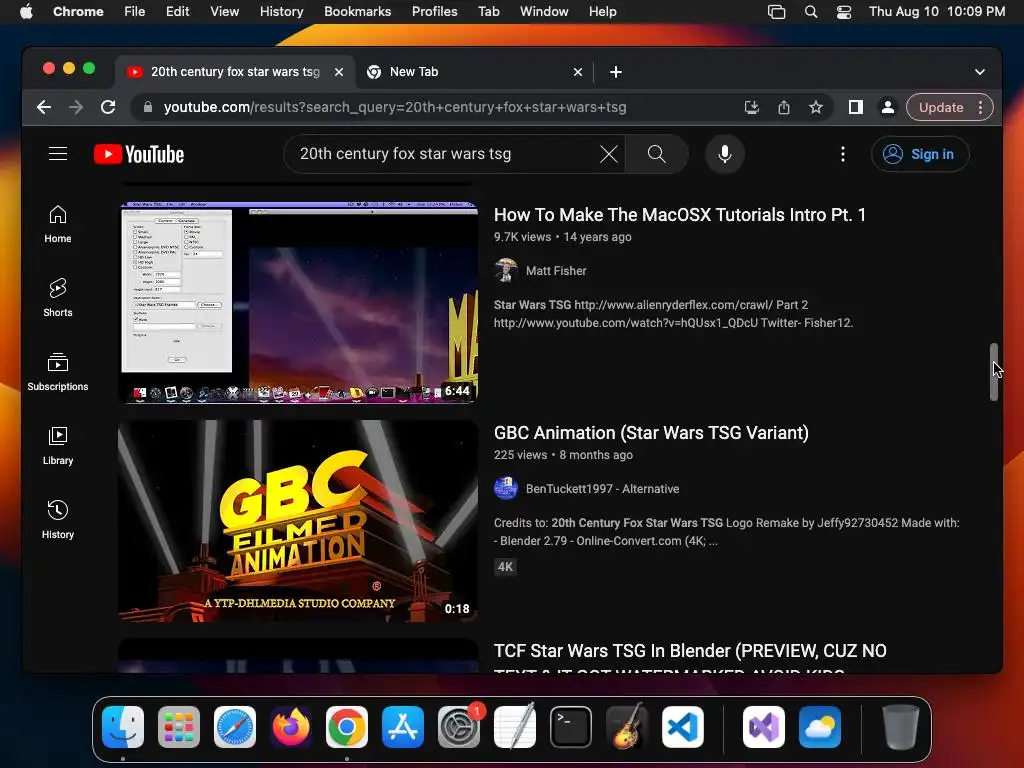Switch to the New Tab tab
1024x768 pixels.
[x=475, y=72]
